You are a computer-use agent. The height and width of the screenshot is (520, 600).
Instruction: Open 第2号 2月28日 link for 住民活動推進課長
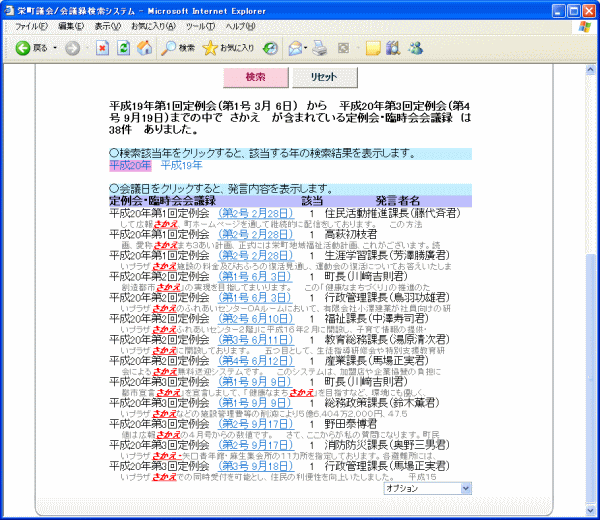(256, 214)
